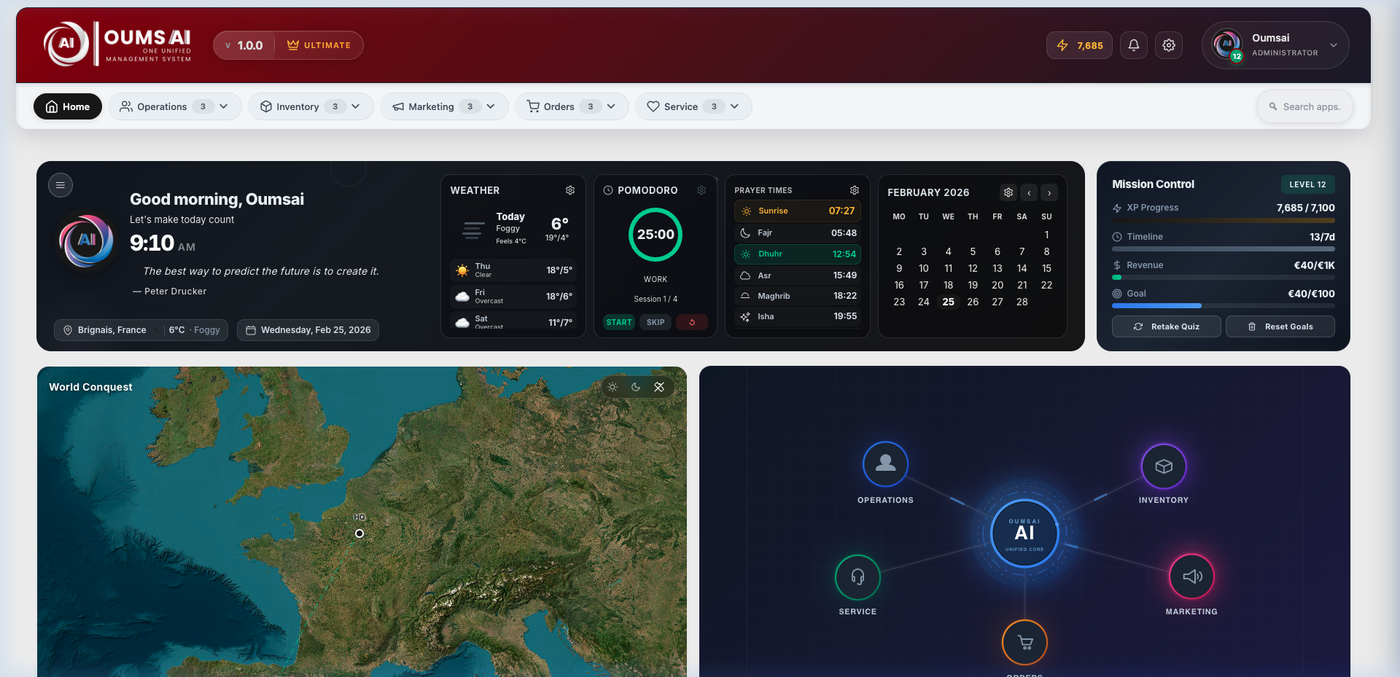This screenshot has width=1400, height=677.
Task: Open the Oumsai Administrator account dropdown
Action: click(1276, 45)
